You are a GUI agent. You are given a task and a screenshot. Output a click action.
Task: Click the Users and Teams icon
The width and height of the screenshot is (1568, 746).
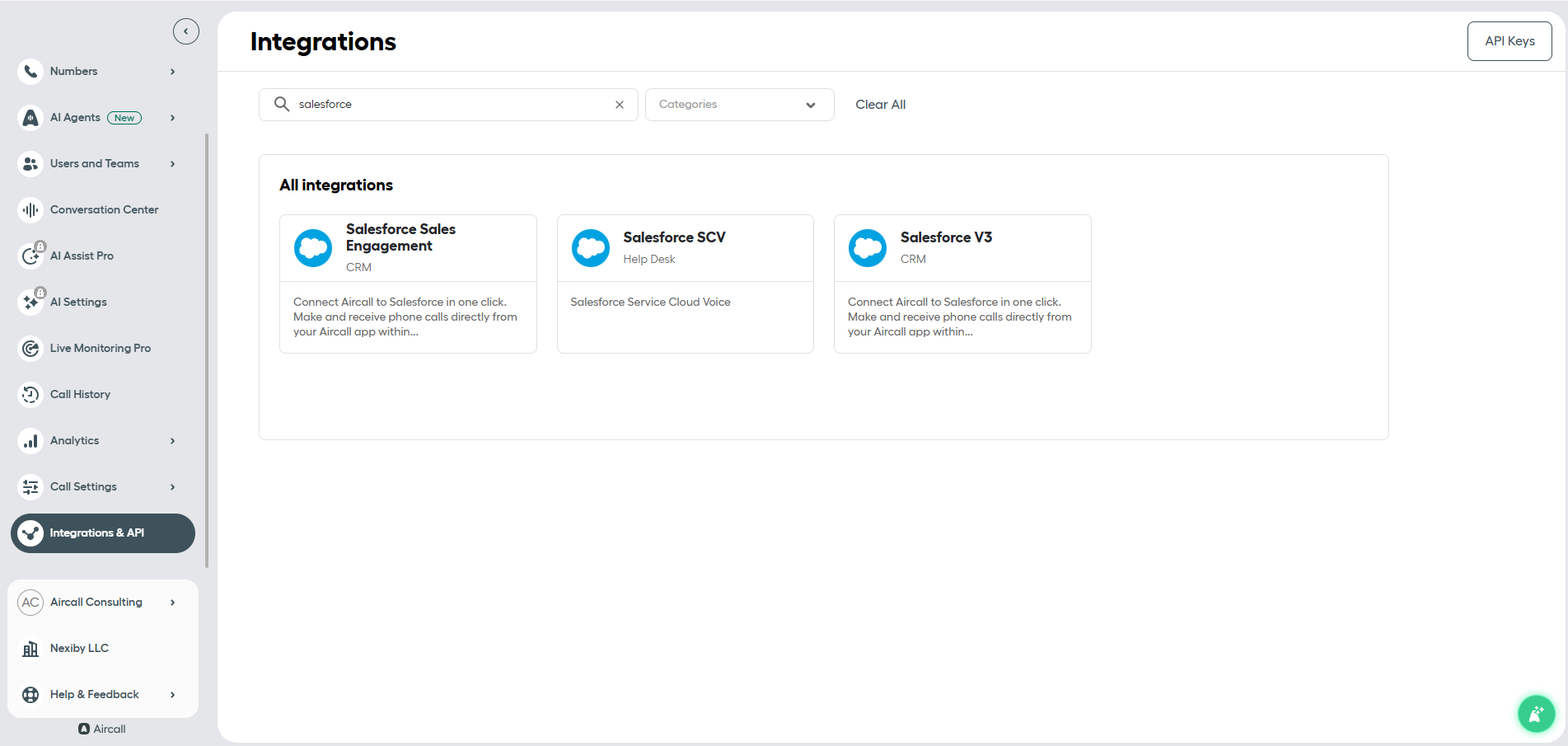30,164
